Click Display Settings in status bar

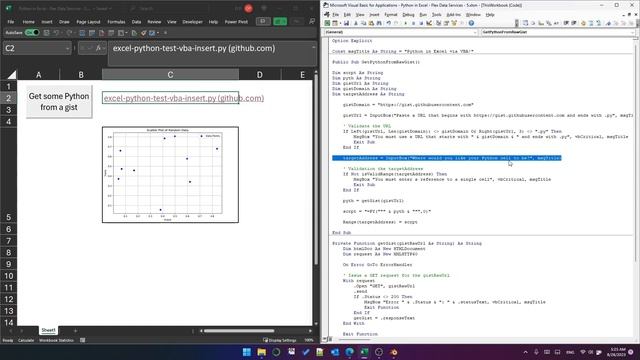click(280, 340)
